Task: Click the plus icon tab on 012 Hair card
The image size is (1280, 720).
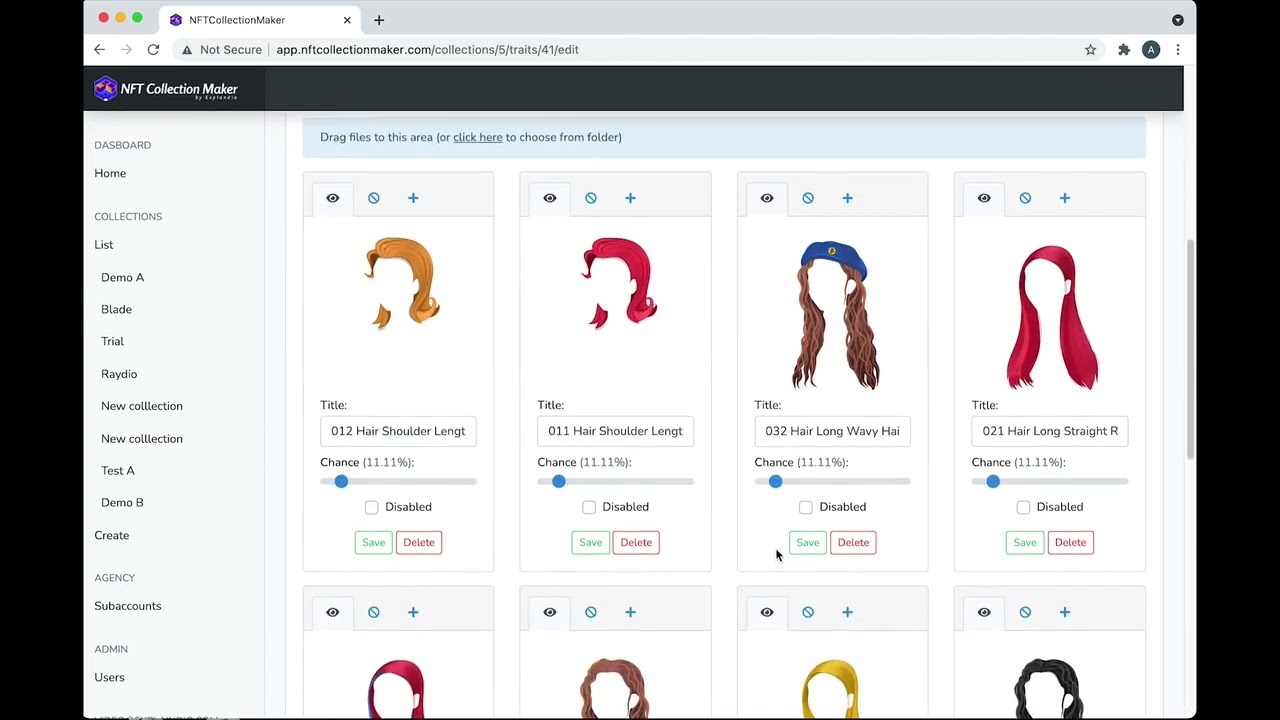Action: (413, 198)
